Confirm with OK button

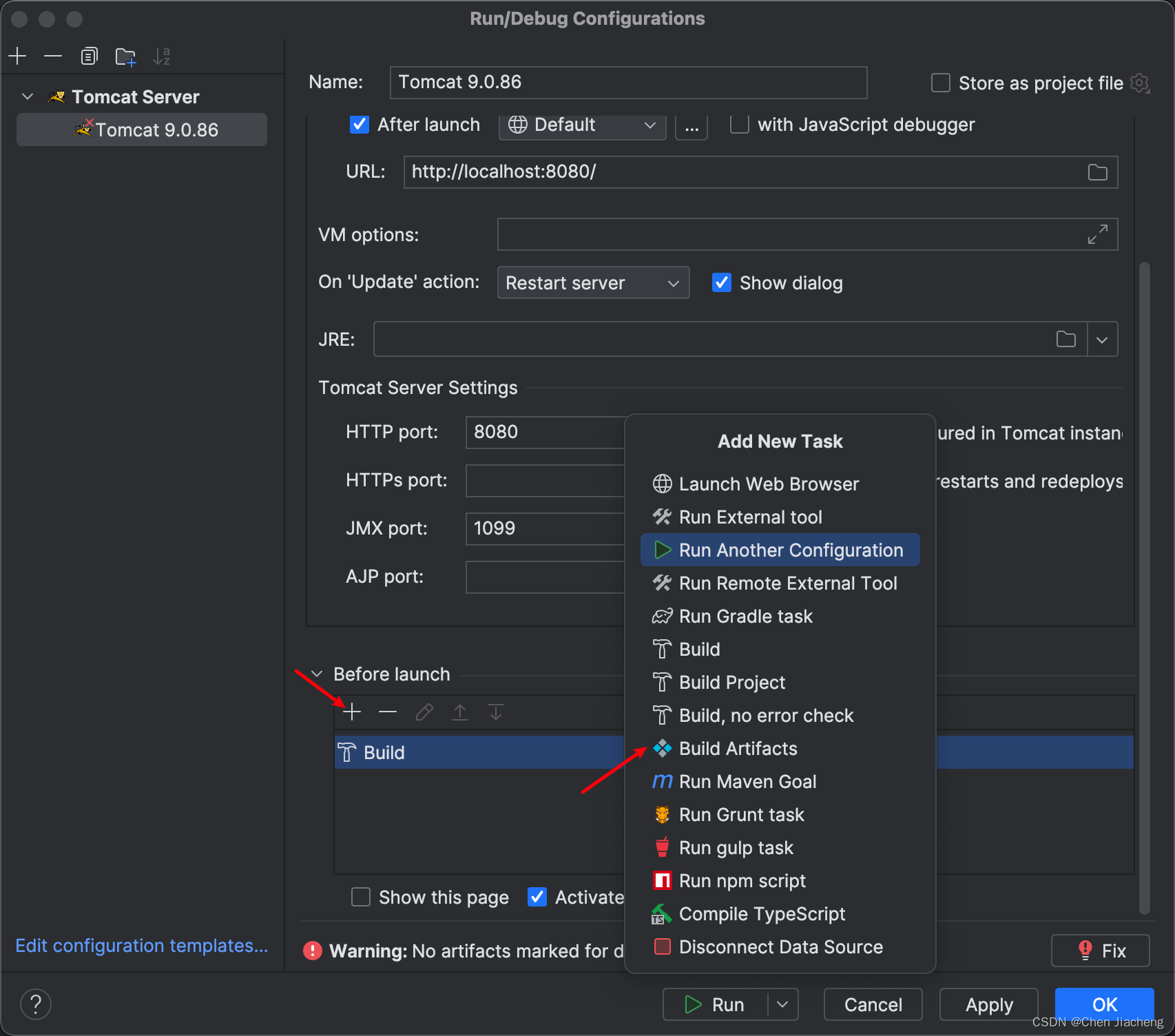1105,1004
